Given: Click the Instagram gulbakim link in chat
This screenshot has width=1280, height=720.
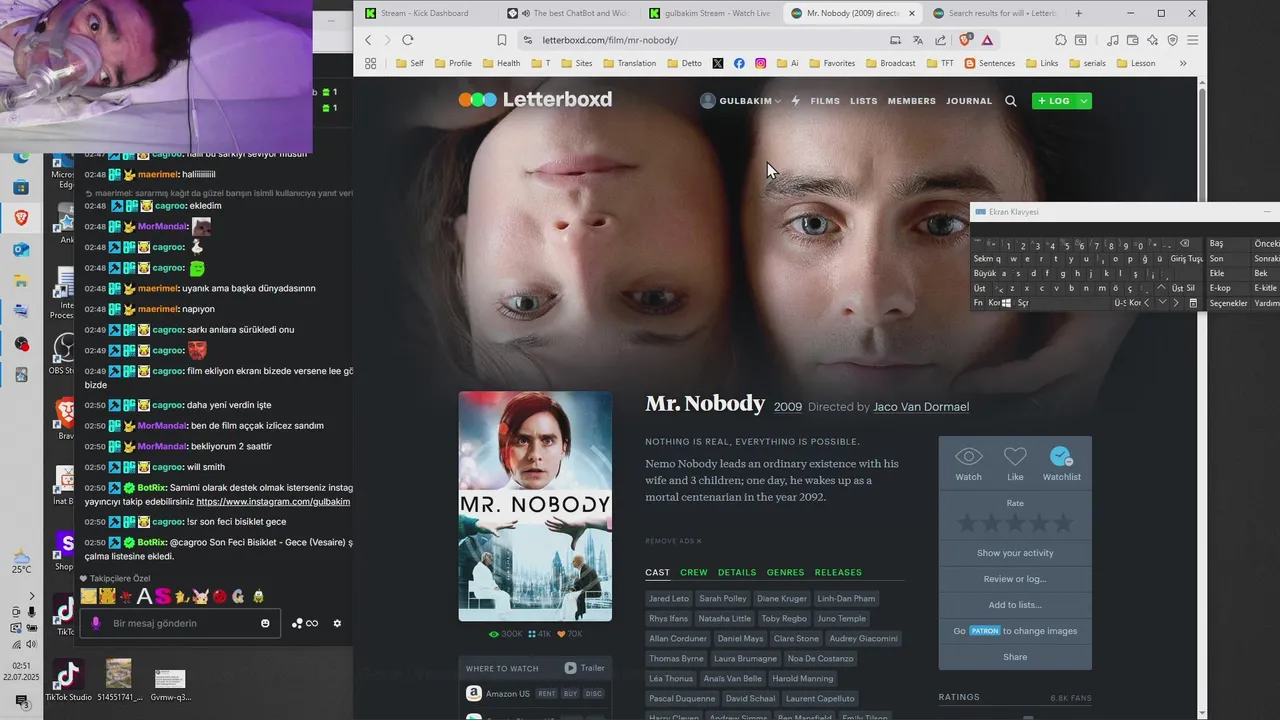Looking at the screenshot, I should 273,501.
